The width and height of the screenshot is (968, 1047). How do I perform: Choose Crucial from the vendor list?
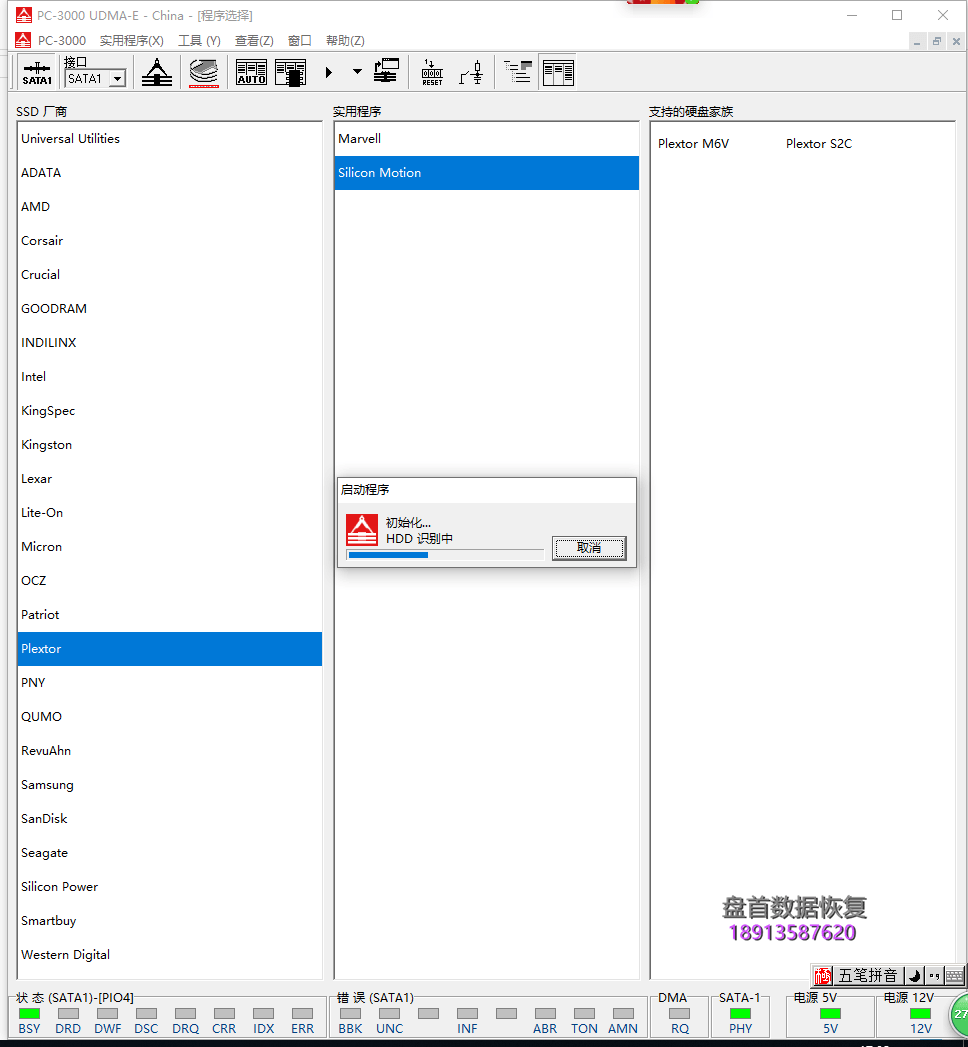coord(170,274)
